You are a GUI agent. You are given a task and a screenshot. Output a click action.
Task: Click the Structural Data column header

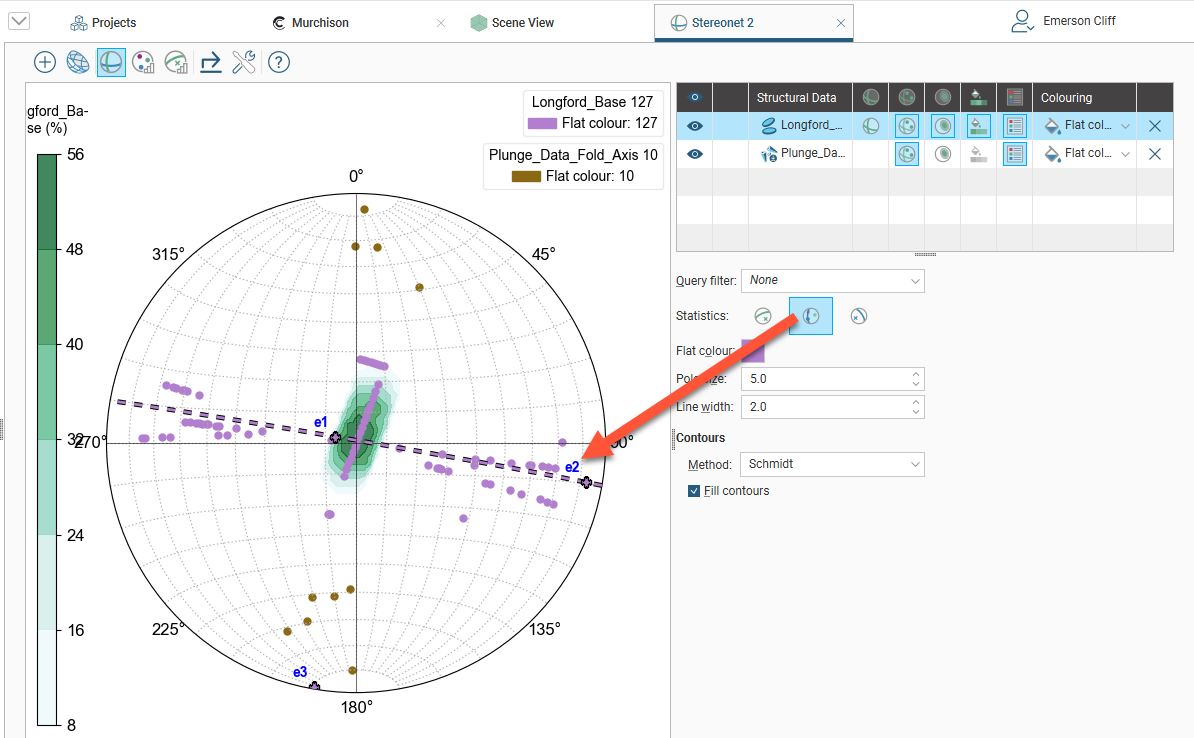797,97
